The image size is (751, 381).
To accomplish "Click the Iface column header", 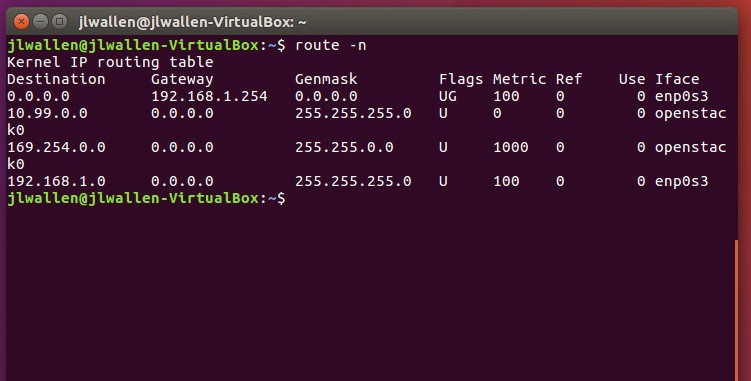I will click(x=677, y=79).
